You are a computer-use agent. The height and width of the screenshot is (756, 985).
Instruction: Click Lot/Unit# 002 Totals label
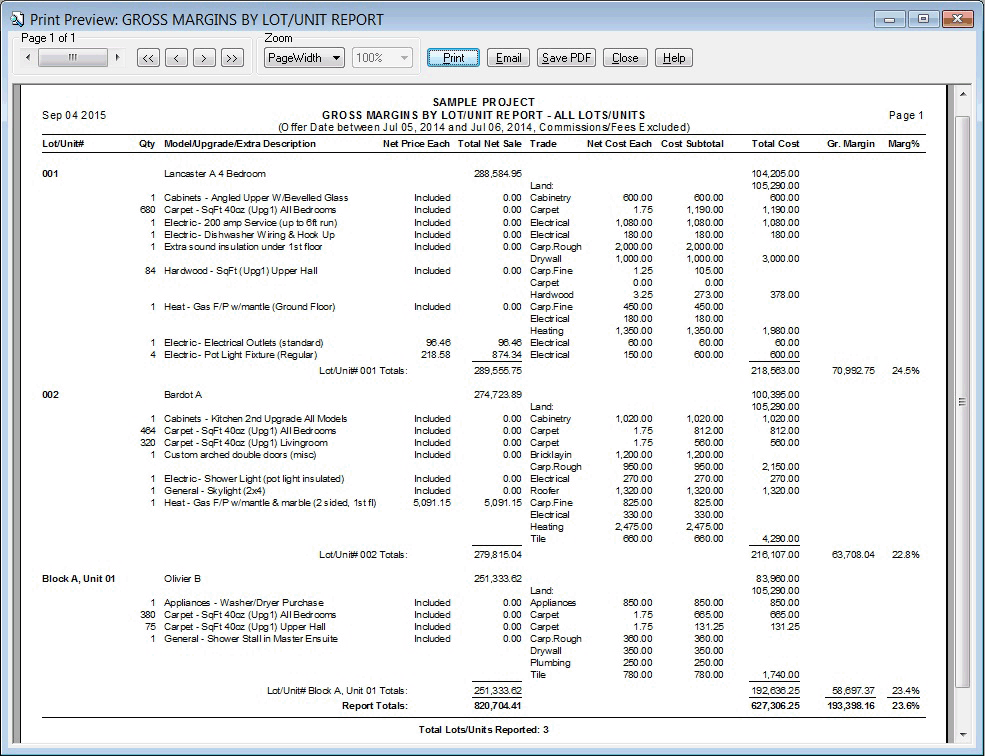363,555
